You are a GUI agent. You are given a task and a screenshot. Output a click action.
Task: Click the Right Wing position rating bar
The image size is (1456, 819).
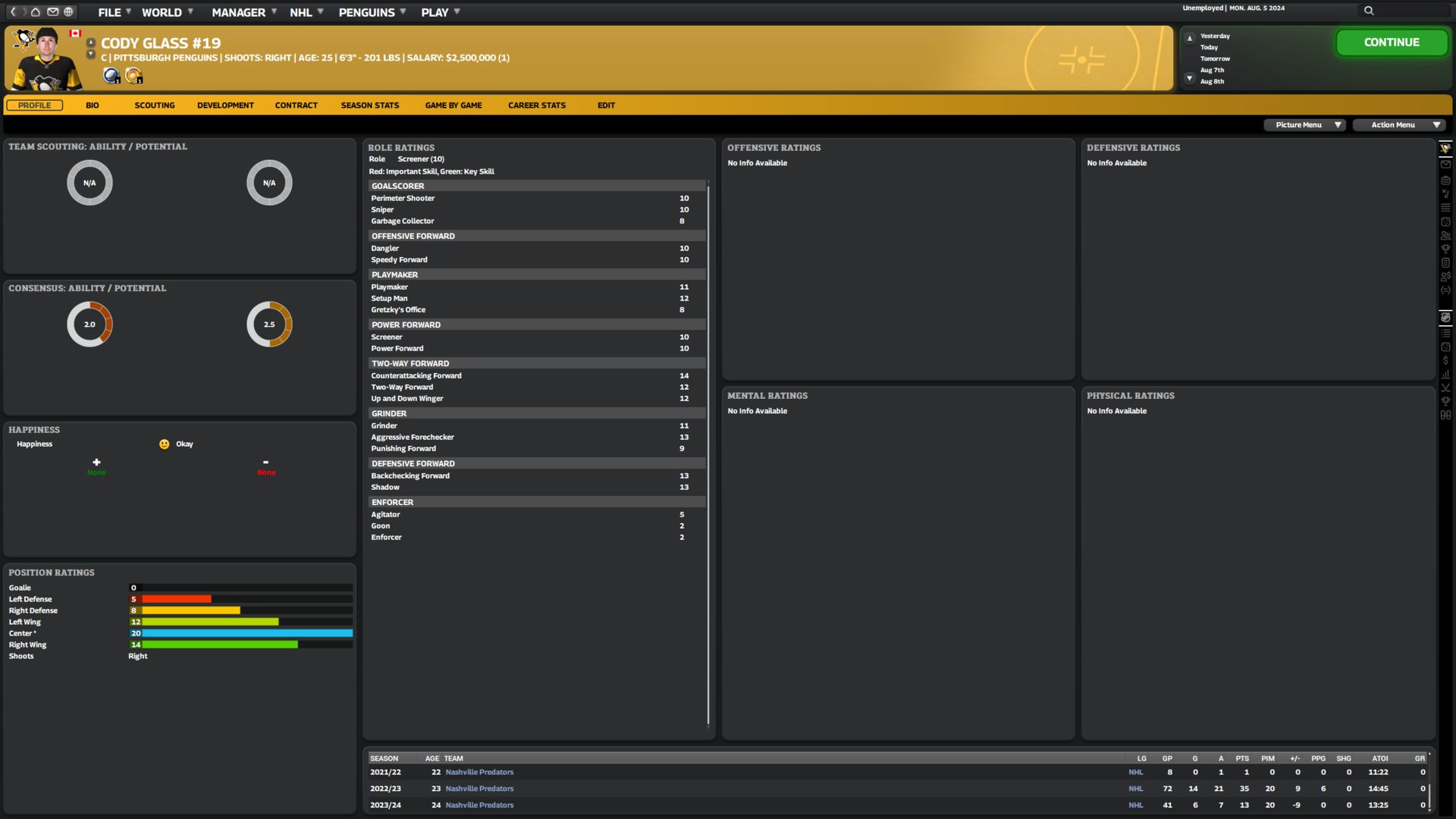pyautogui.click(x=241, y=645)
